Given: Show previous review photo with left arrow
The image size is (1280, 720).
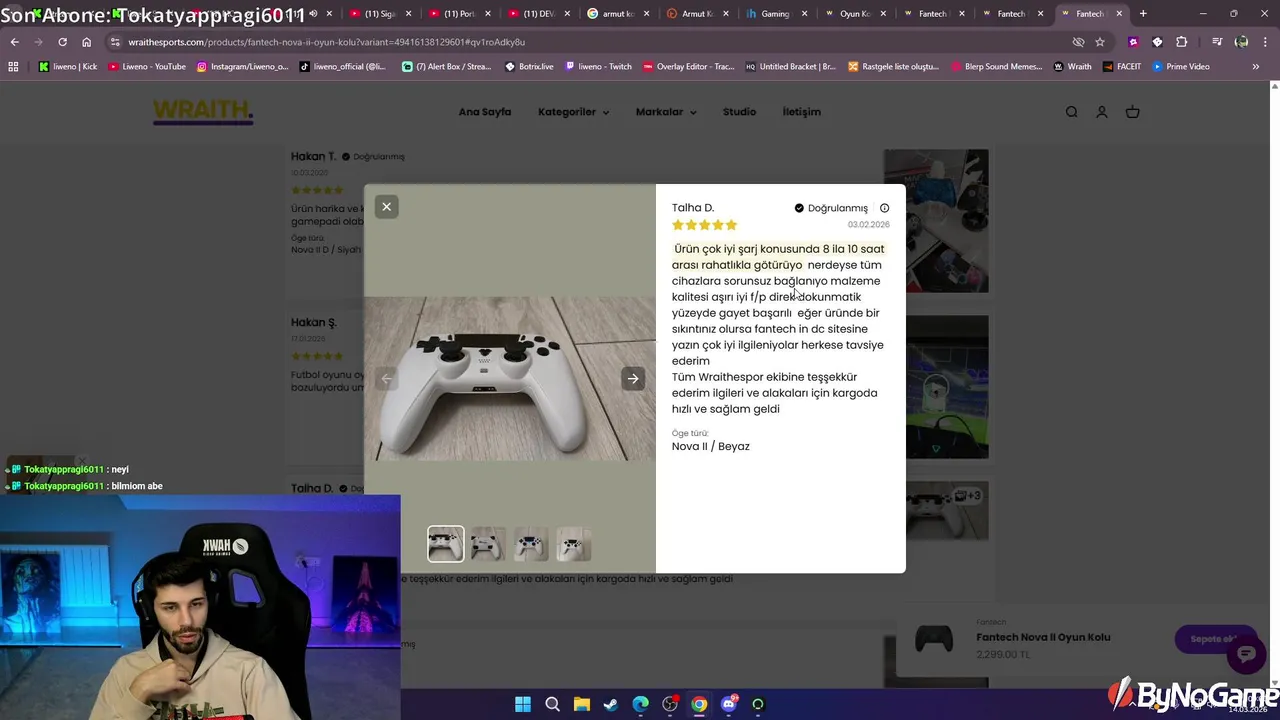Looking at the screenshot, I should coord(386,378).
